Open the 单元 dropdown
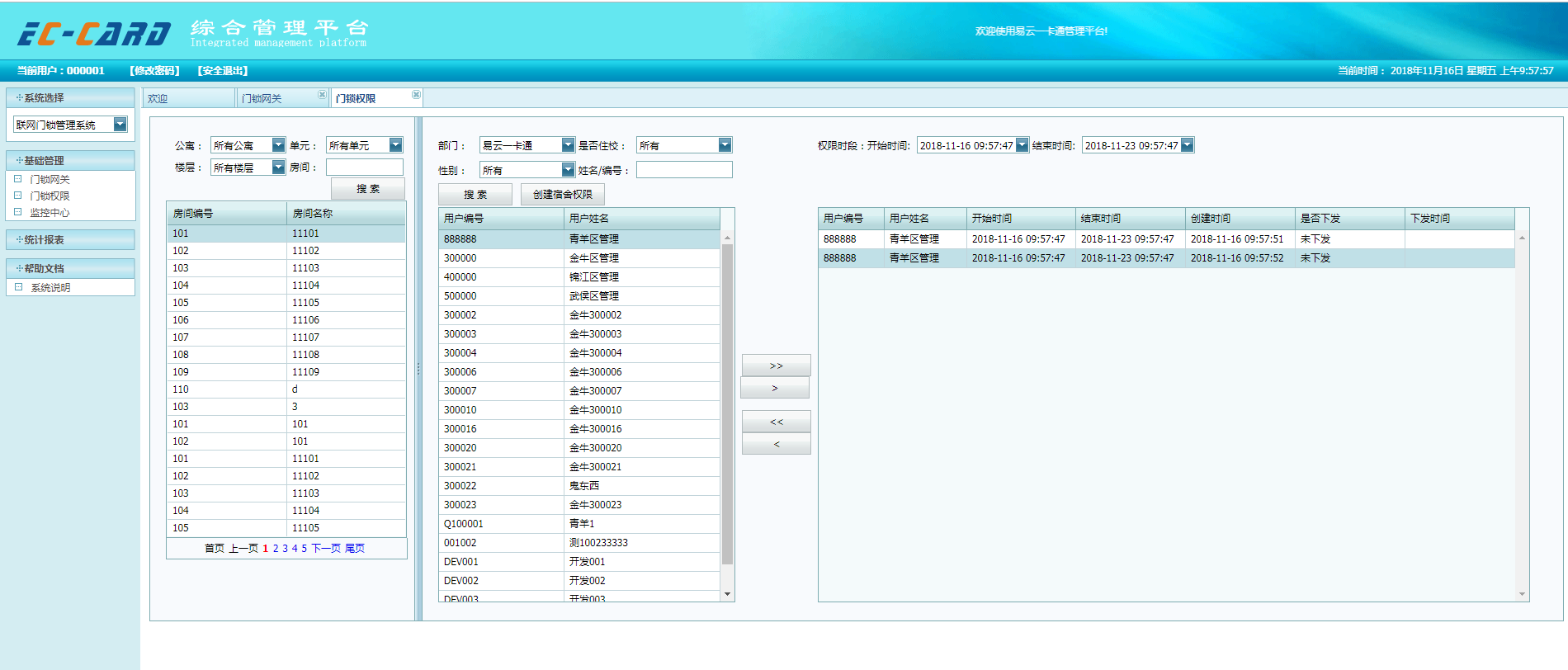This screenshot has width=1568, height=670. point(395,145)
